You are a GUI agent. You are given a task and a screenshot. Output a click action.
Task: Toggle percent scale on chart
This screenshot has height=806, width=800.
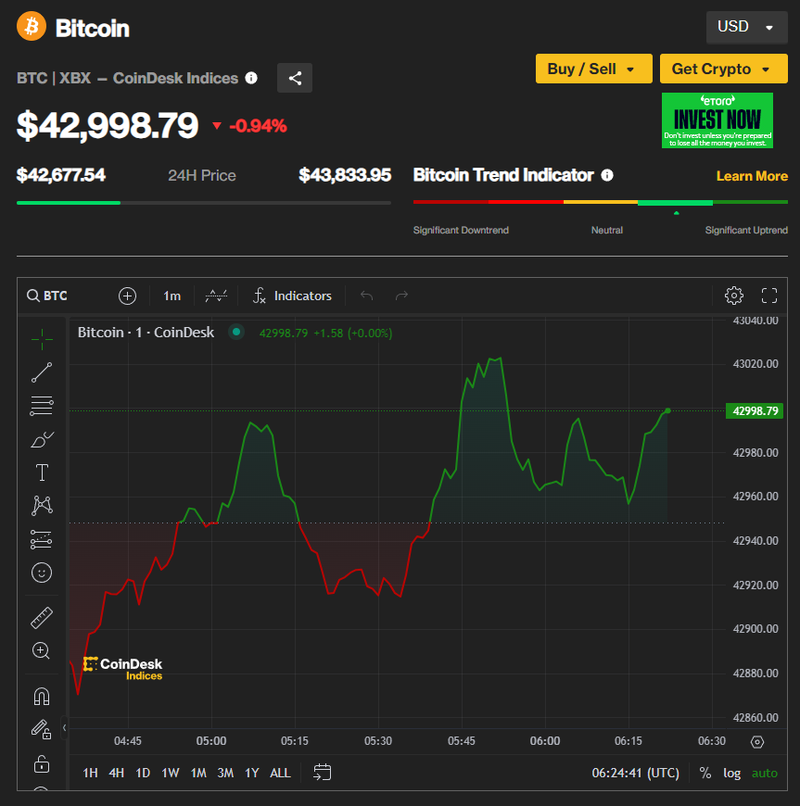tap(705, 772)
